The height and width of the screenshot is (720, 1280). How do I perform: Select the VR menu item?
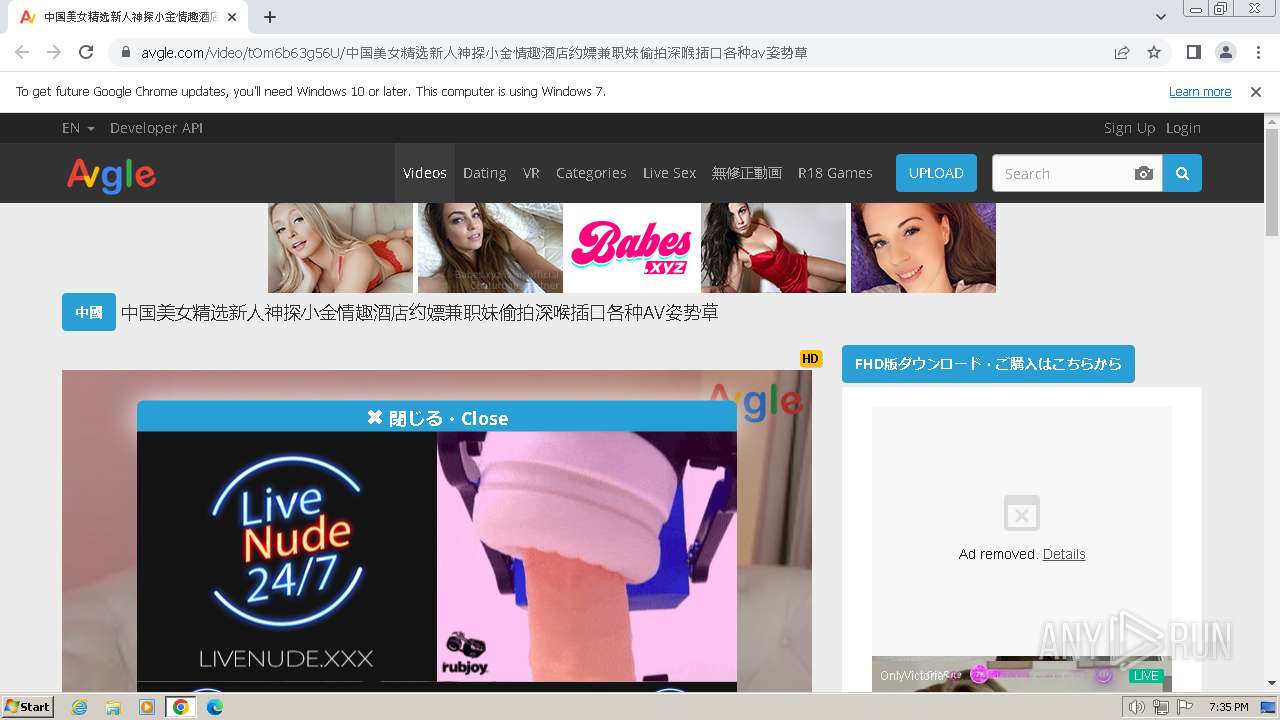click(531, 173)
